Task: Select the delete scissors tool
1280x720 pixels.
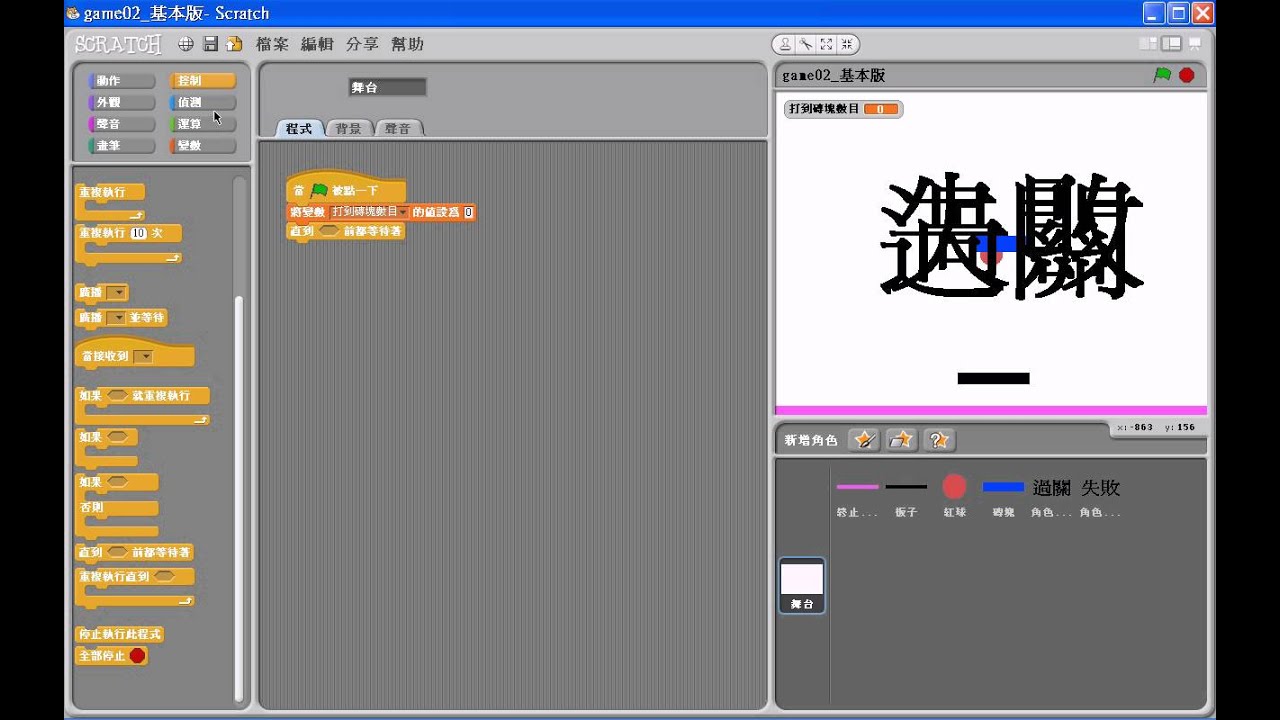Action: click(x=805, y=44)
